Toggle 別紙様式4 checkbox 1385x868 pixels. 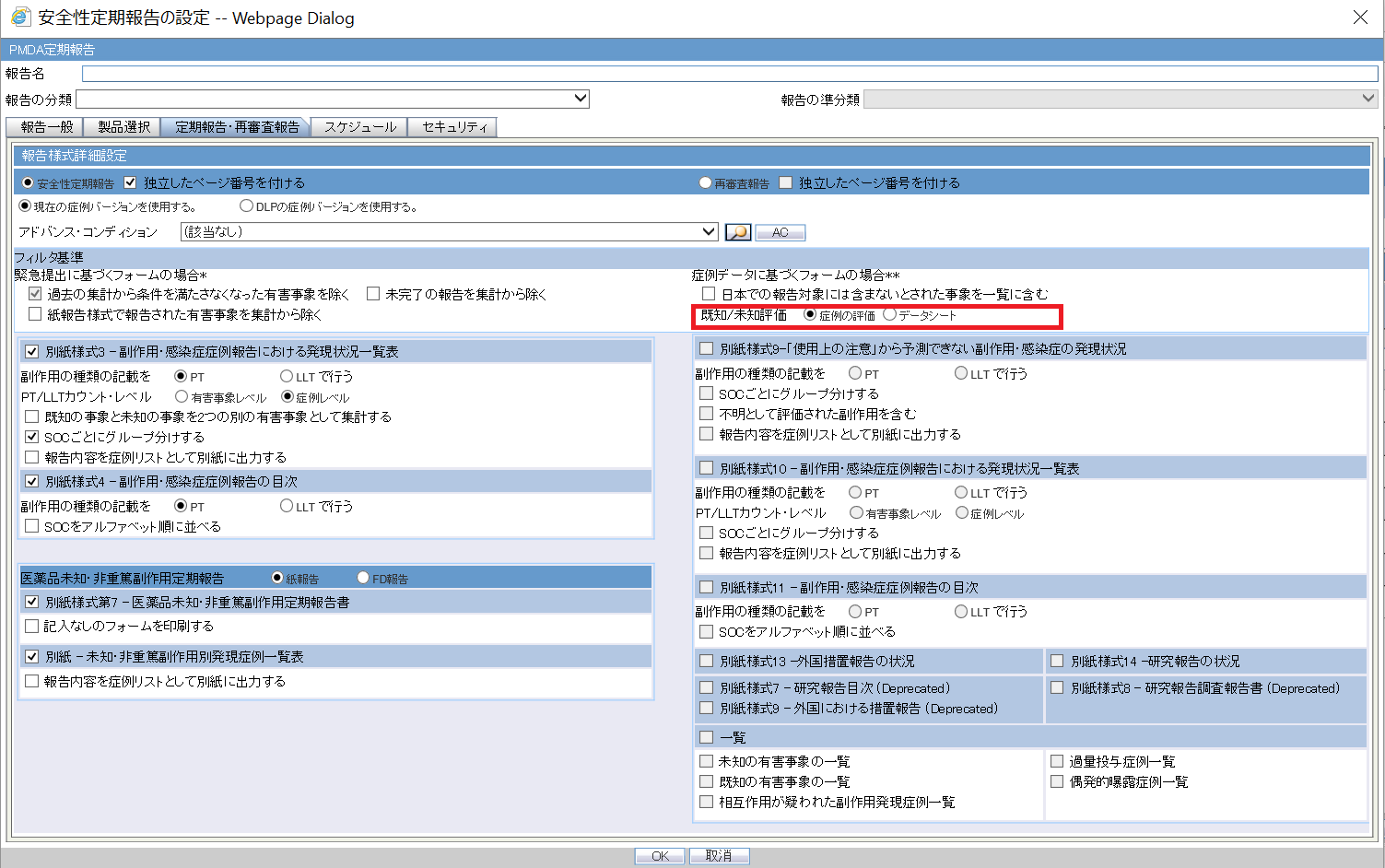32,481
